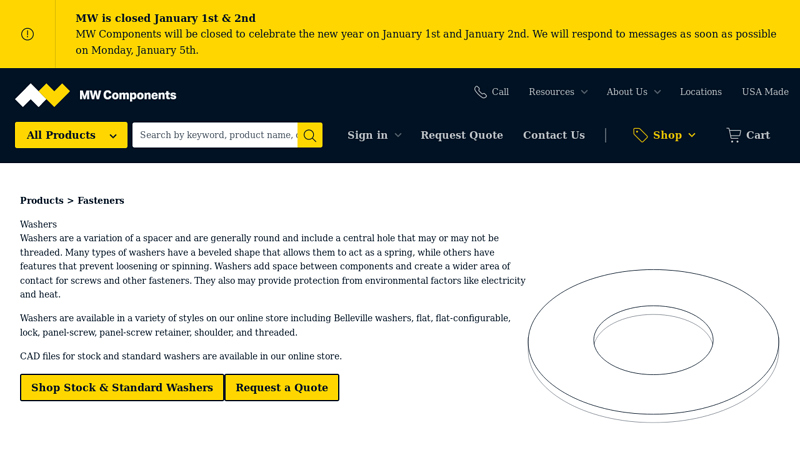
Task: Click the shopping cart icon
Action: 734,135
